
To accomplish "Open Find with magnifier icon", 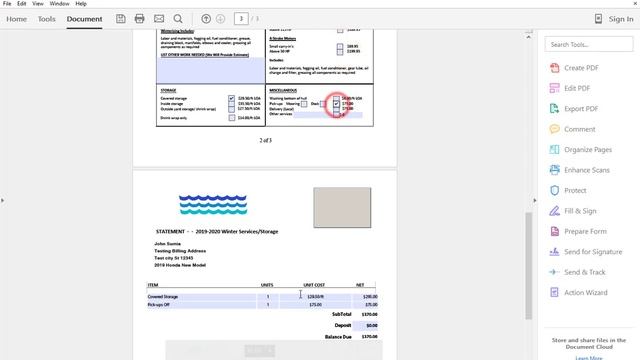I will point(178,19).
